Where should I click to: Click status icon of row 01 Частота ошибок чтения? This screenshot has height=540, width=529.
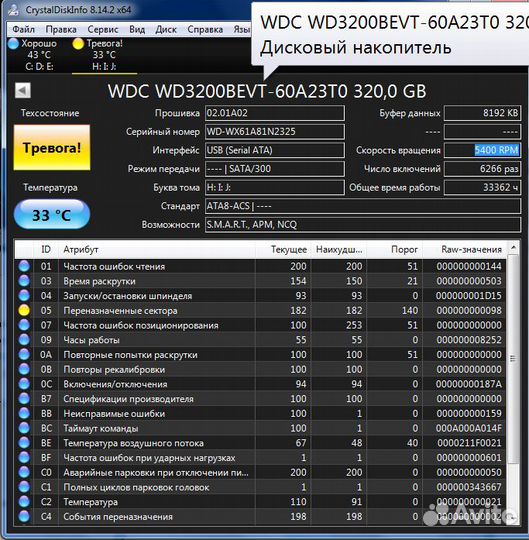point(24,266)
